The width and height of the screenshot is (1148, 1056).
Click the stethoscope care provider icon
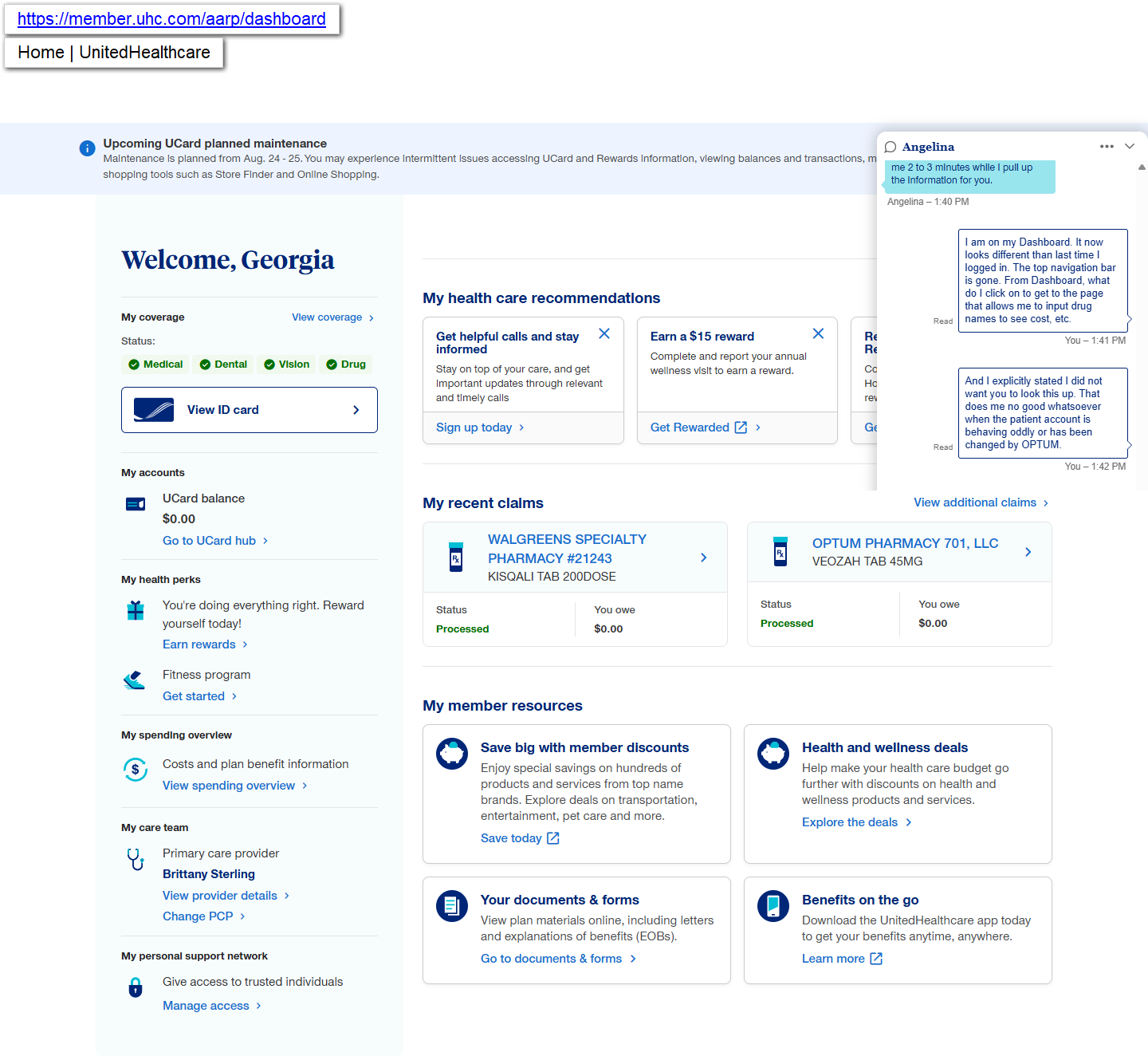(x=136, y=859)
